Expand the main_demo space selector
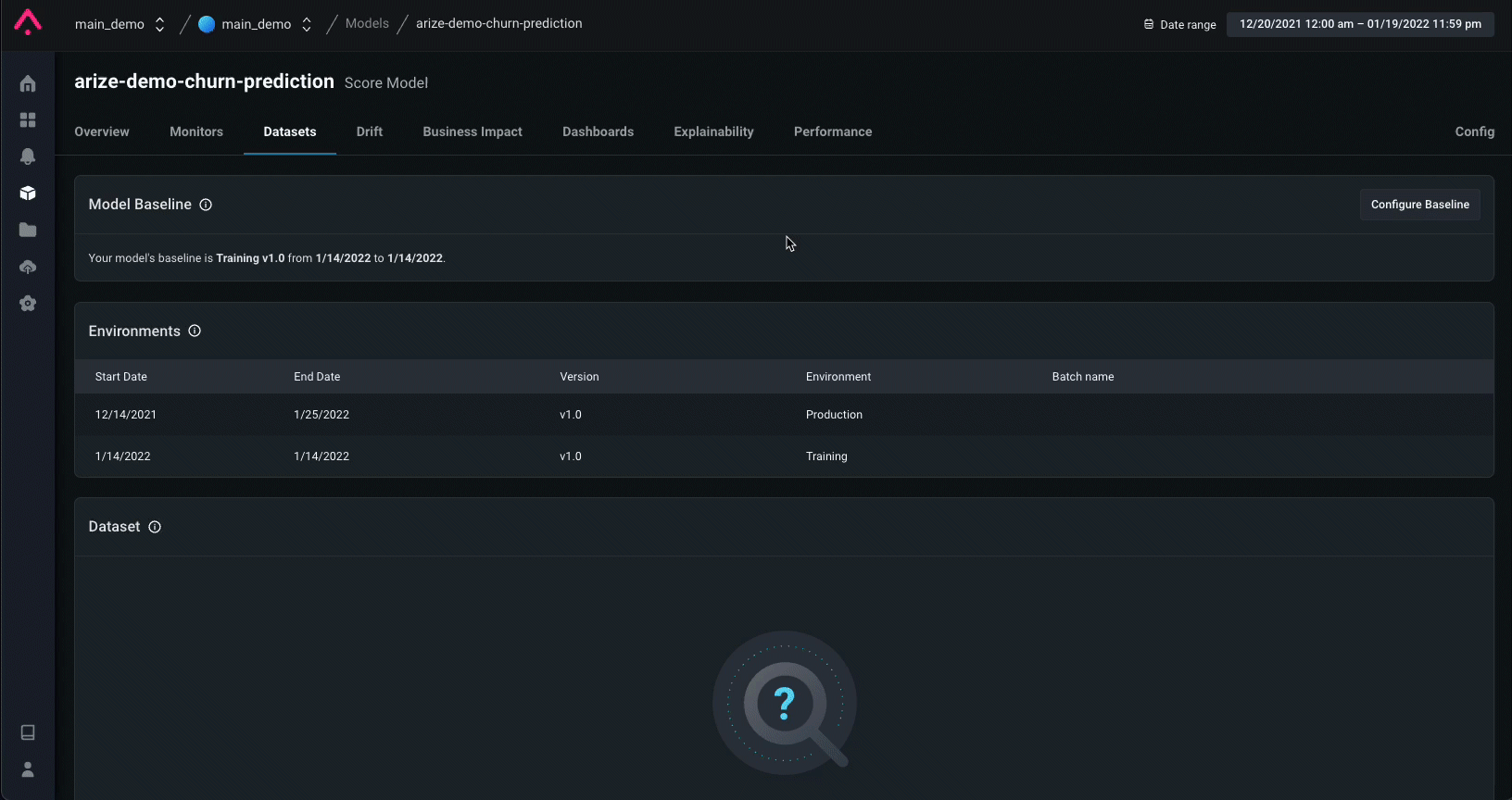Viewport: 1512px width, 800px height. click(x=256, y=24)
